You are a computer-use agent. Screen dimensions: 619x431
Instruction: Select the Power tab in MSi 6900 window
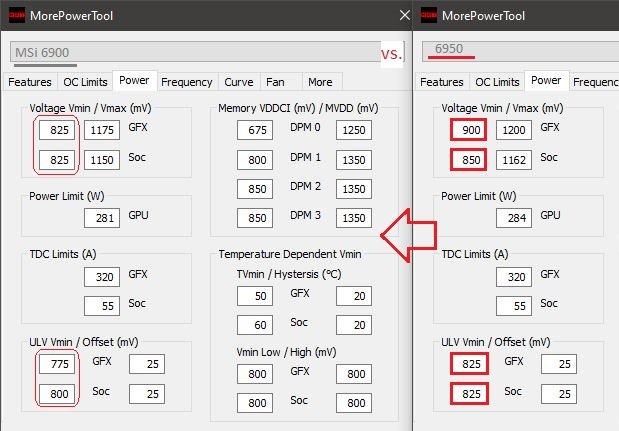pos(134,81)
